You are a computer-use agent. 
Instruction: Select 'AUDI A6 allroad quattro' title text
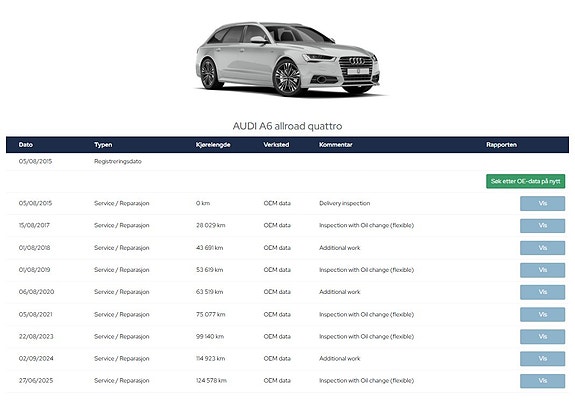(x=288, y=126)
